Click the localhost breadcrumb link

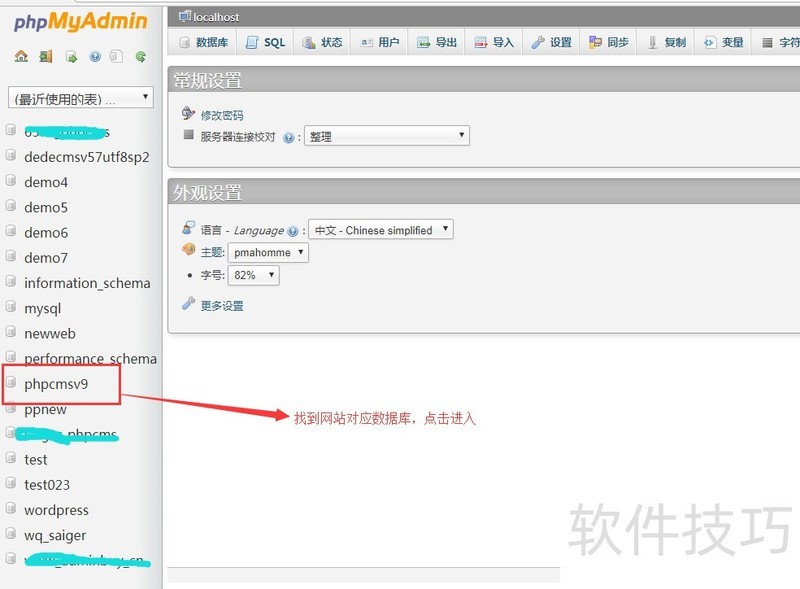coord(216,17)
